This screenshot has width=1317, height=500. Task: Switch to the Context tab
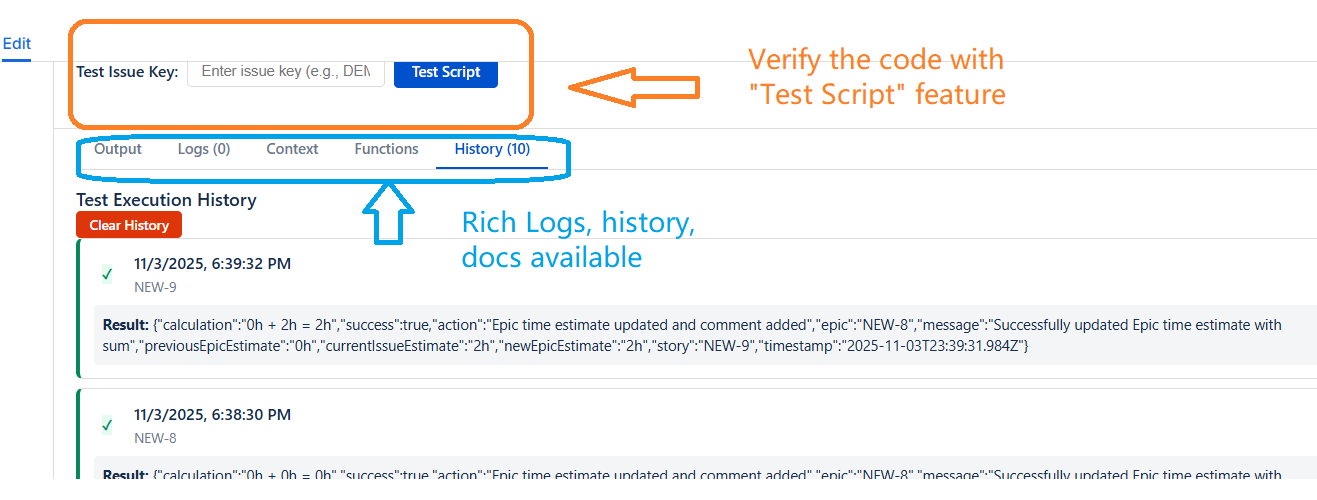292,149
